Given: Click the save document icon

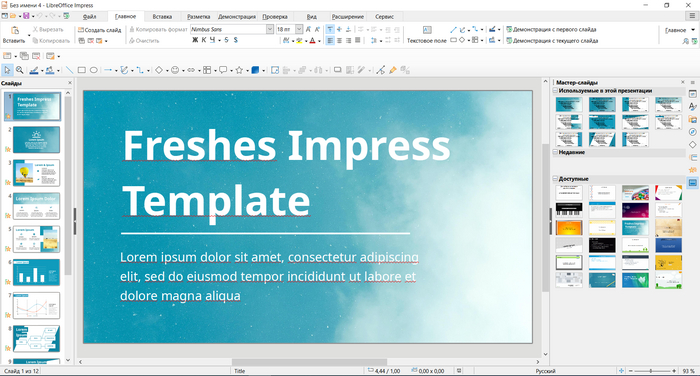Looking at the screenshot, I should pyautogui.click(x=26, y=16).
